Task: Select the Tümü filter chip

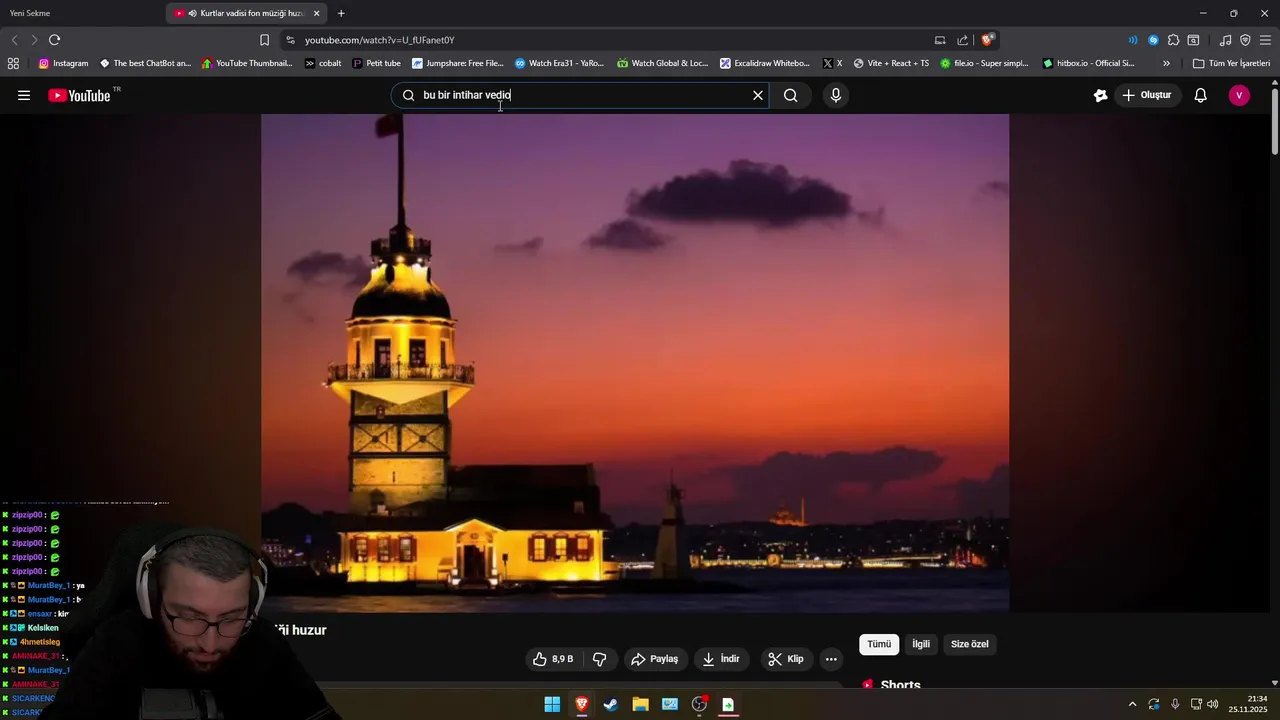Action: click(x=879, y=644)
